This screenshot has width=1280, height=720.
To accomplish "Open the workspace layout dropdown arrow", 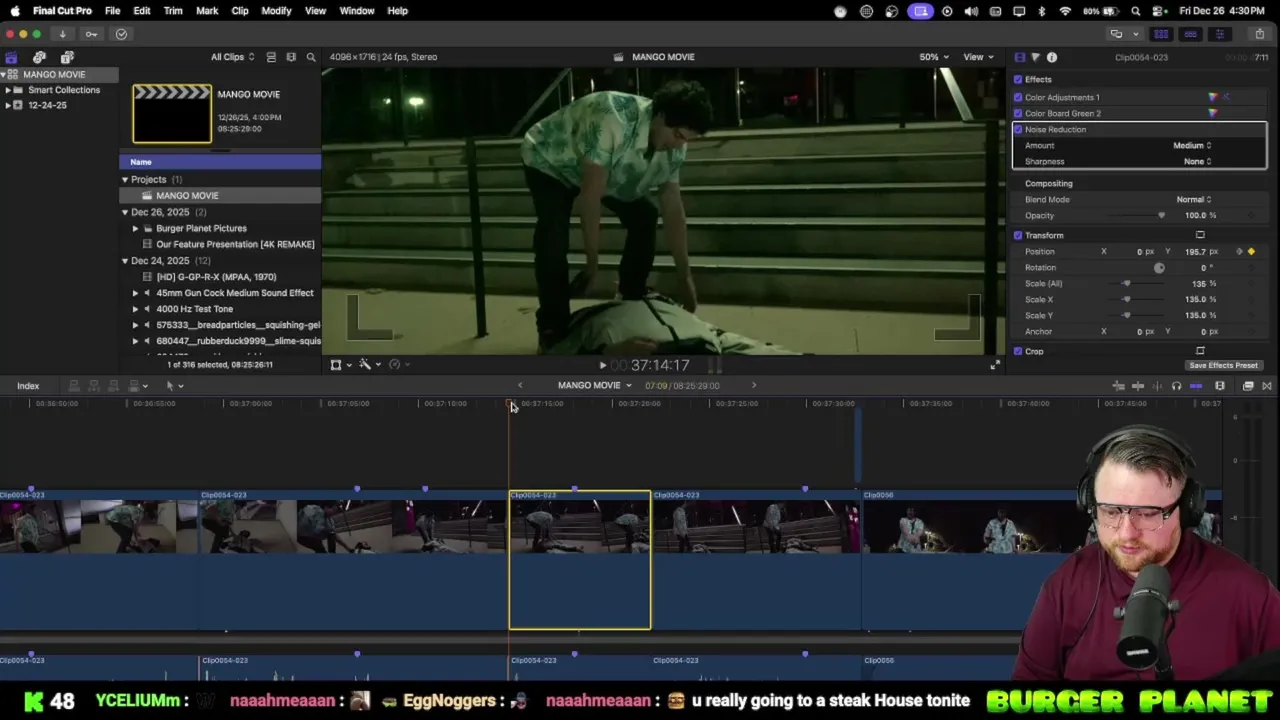I will 1135,34.
